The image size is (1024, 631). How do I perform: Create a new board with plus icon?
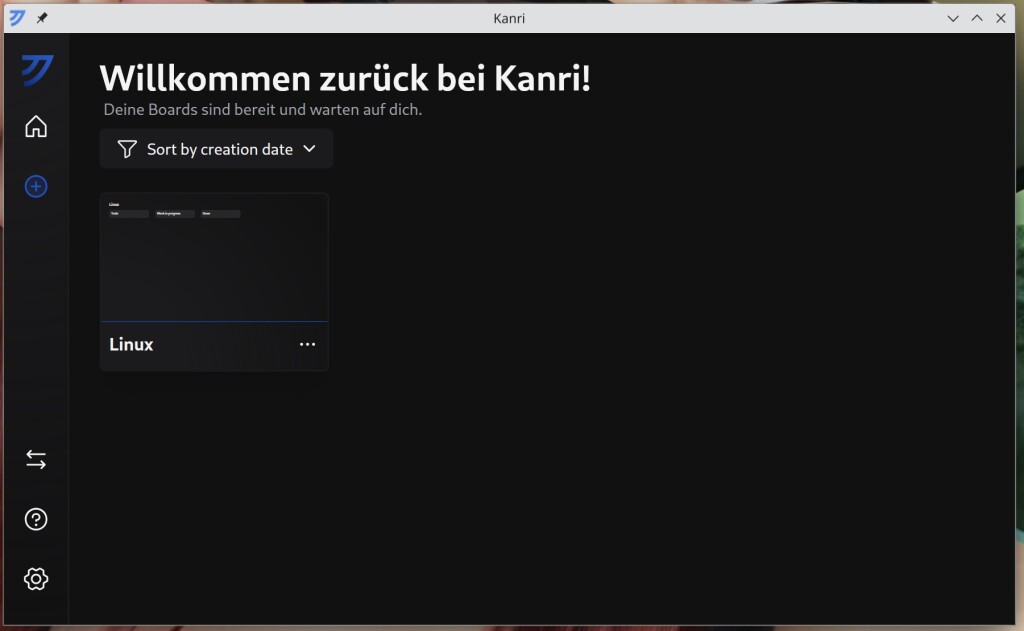36,187
